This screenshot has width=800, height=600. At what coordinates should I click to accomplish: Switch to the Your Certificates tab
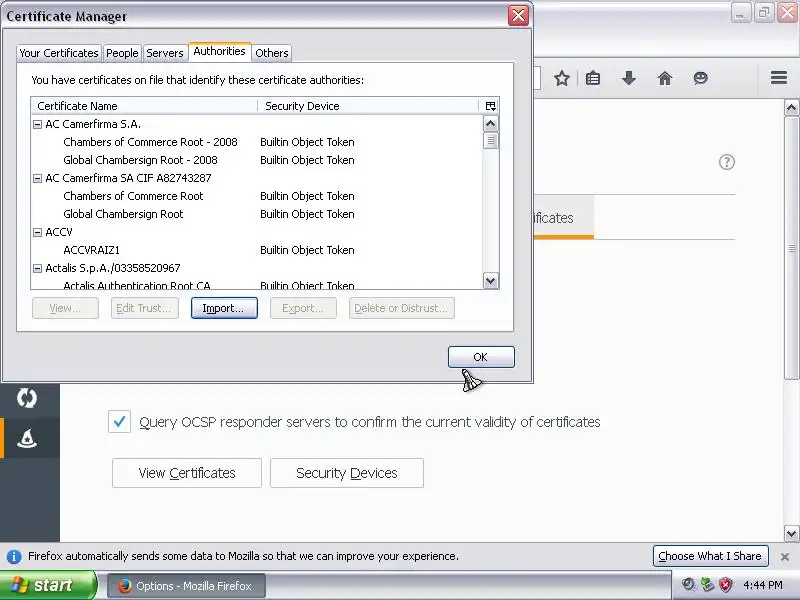point(59,53)
